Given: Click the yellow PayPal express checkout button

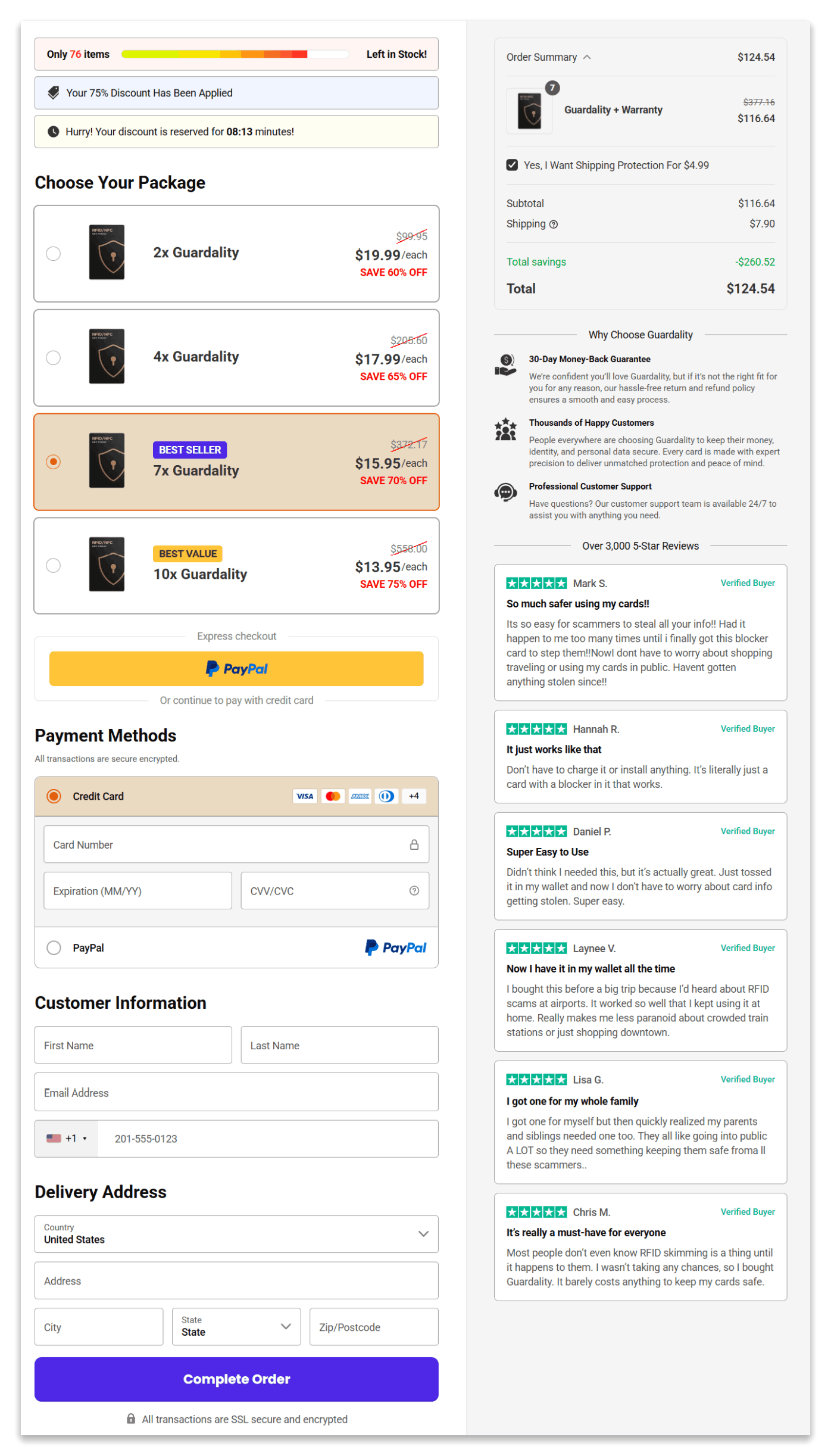Looking at the screenshot, I should click(x=236, y=668).
